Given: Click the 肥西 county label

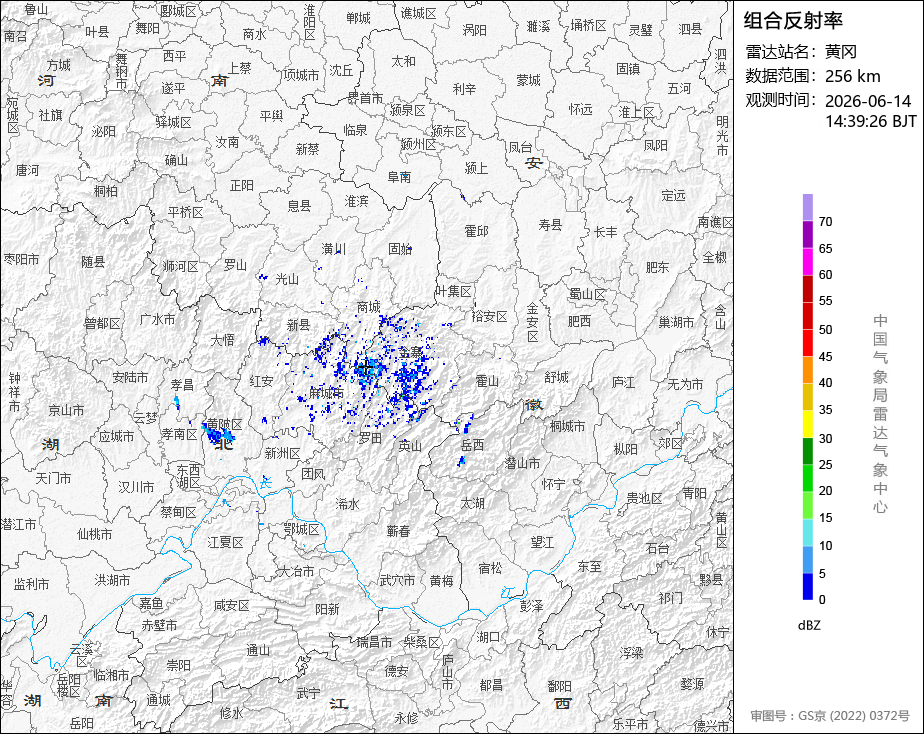Looking at the screenshot, I should click(x=579, y=320).
